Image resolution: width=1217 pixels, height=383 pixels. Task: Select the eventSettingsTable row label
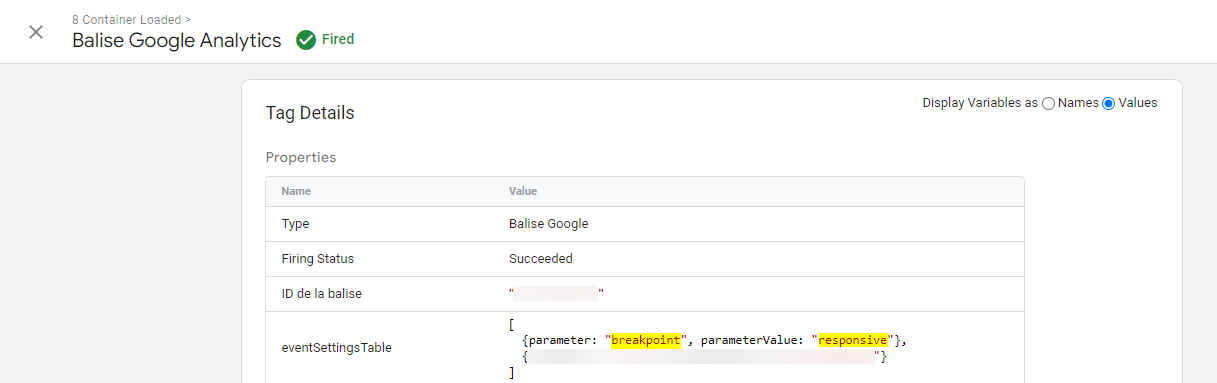(x=336, y=348)
